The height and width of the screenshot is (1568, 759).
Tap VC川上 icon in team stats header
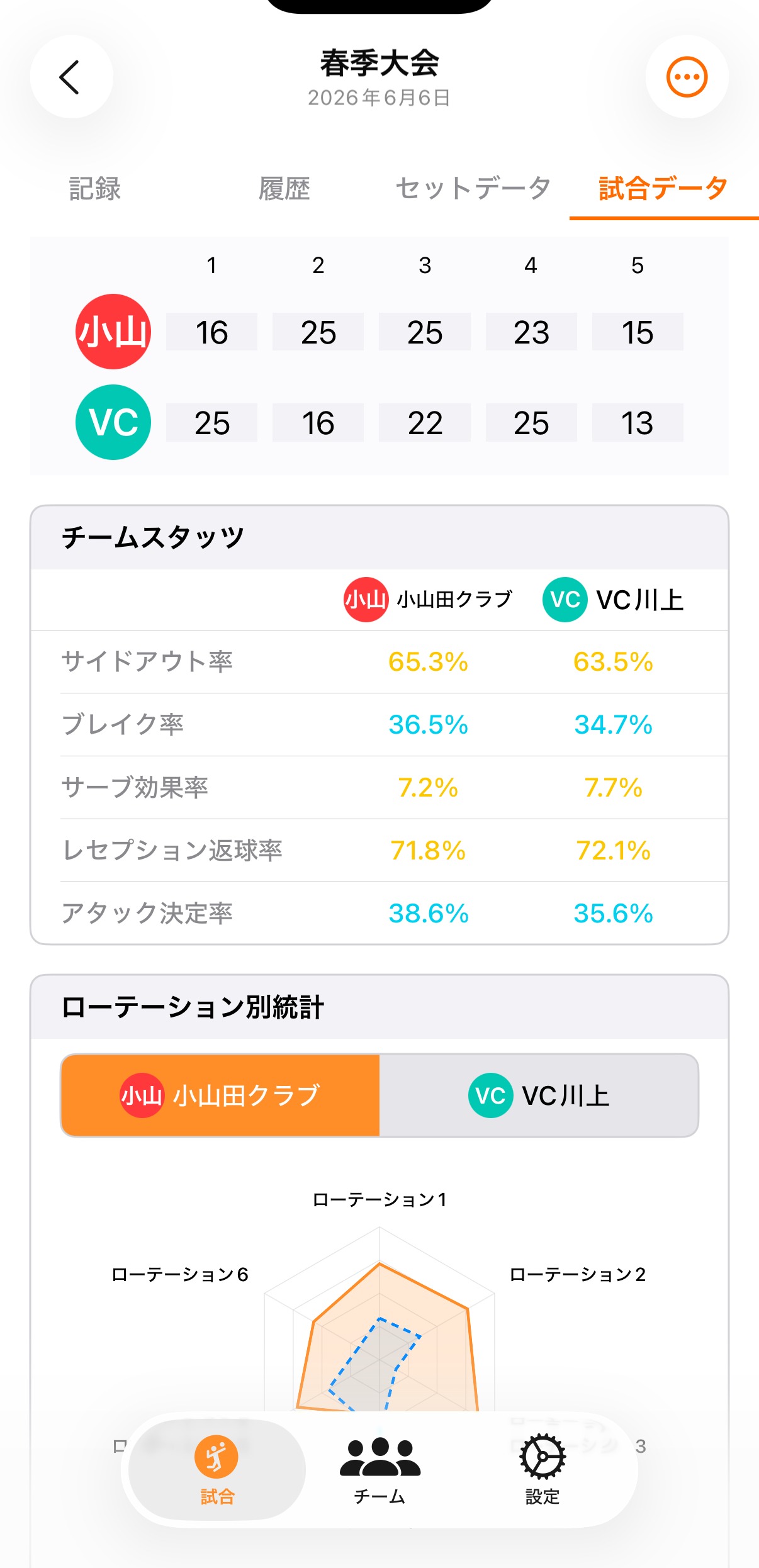tap(565, 600)
